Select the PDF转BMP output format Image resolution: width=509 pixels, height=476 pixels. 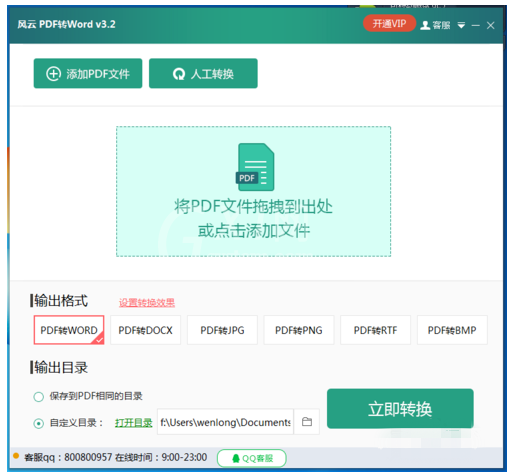(x=452, y=330)
